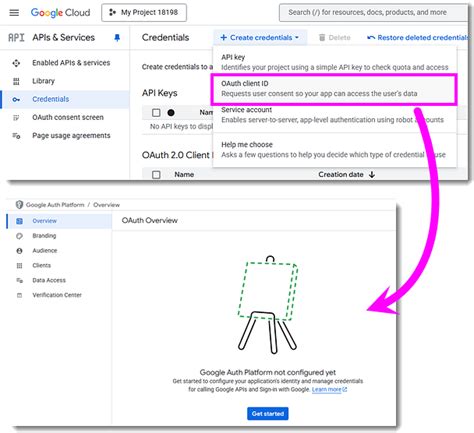Click the Learn more link
Viewport: 474px width, 433px height.
[x=329, y=390]
